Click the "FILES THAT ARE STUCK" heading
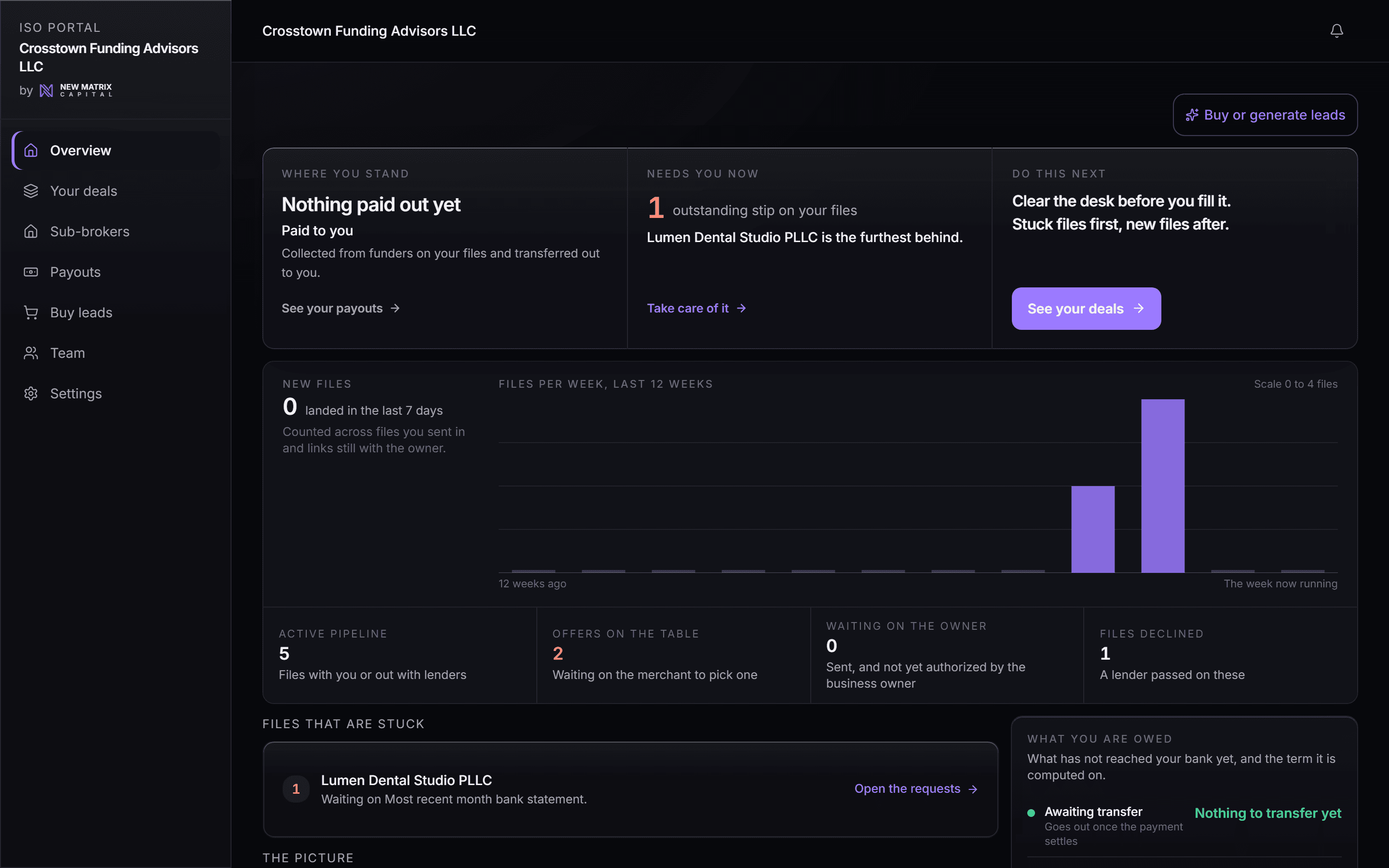The height and width of the screenshot is (868, 1389). pyautogui.click(x=343, y=724)
